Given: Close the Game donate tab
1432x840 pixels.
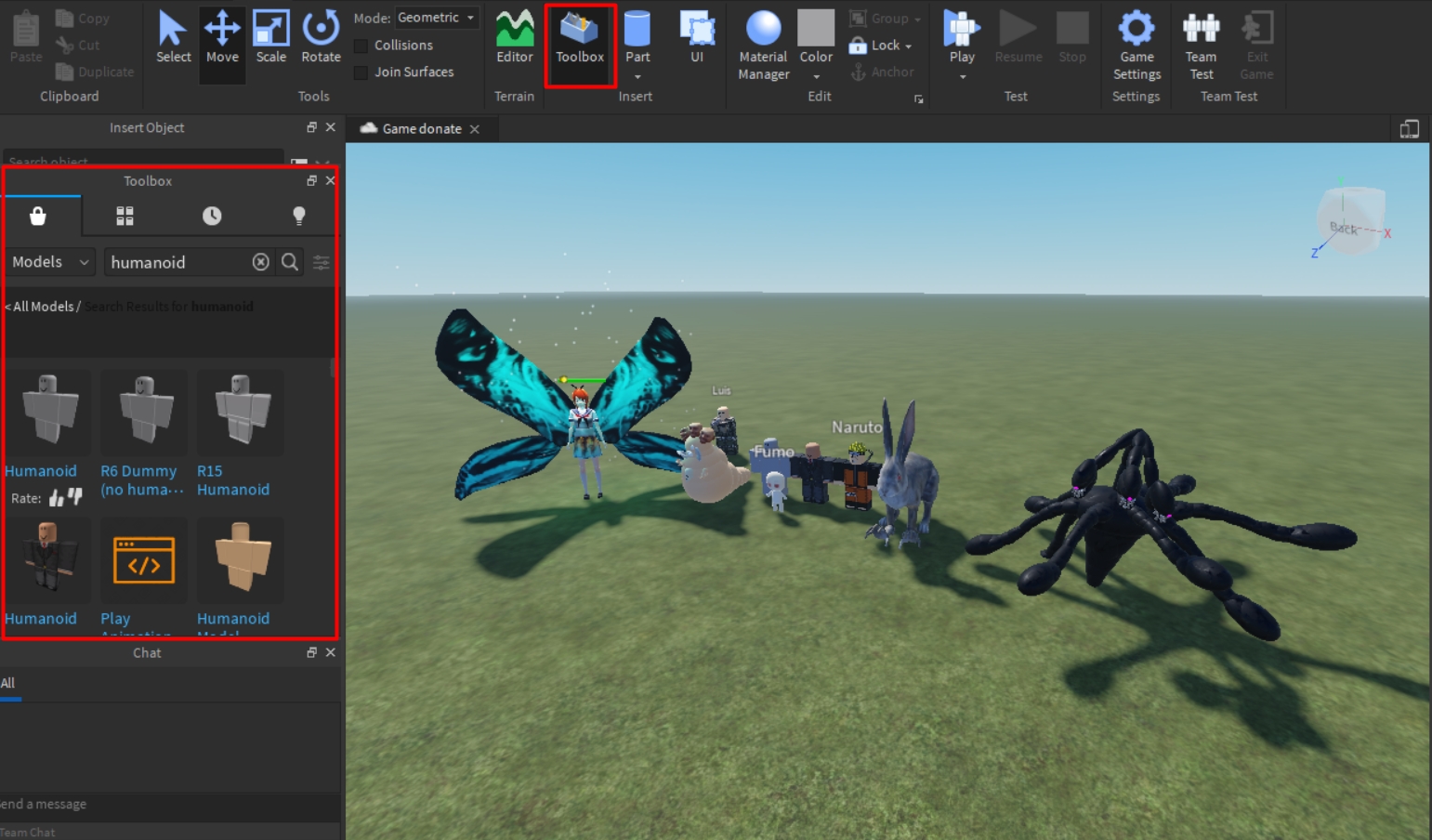Looking at the screenshot, I should [x=475, y=129].
